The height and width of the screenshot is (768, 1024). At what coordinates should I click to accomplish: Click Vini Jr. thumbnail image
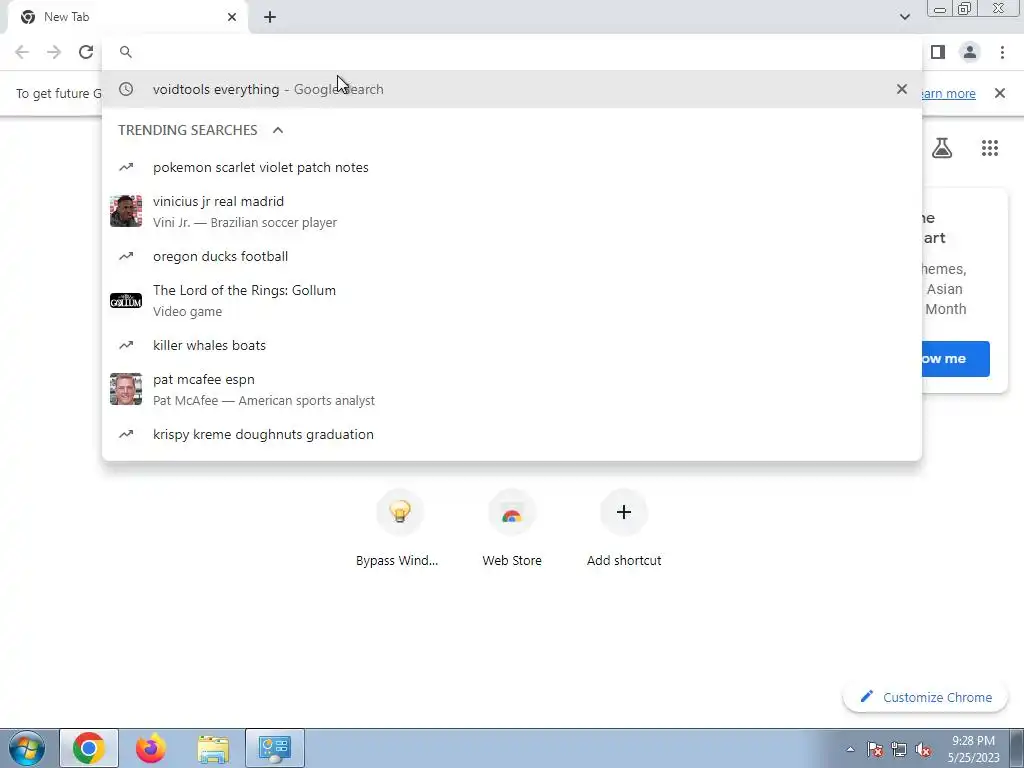126,212
